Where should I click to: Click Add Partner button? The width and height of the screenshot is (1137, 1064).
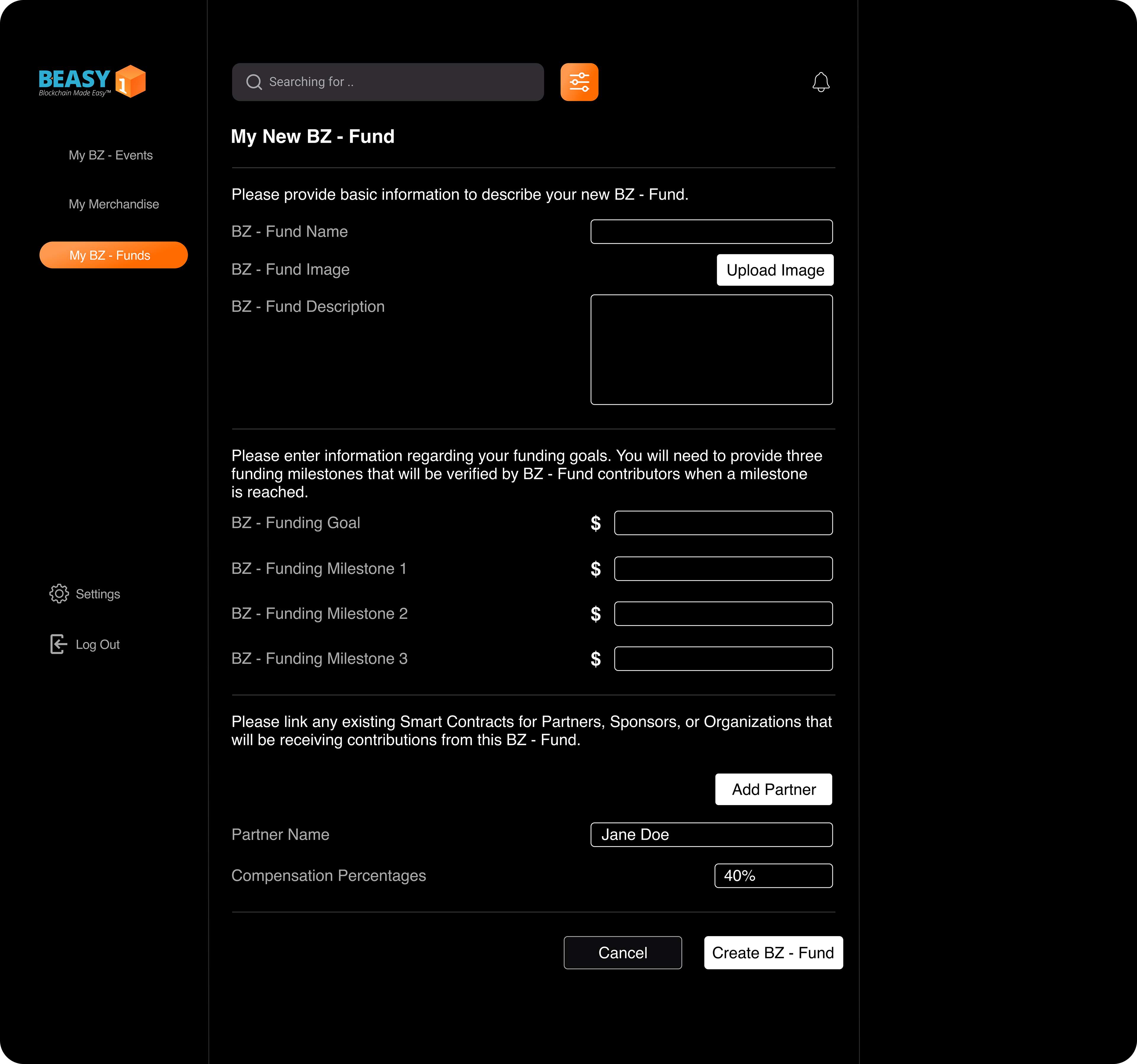(773, 789)
